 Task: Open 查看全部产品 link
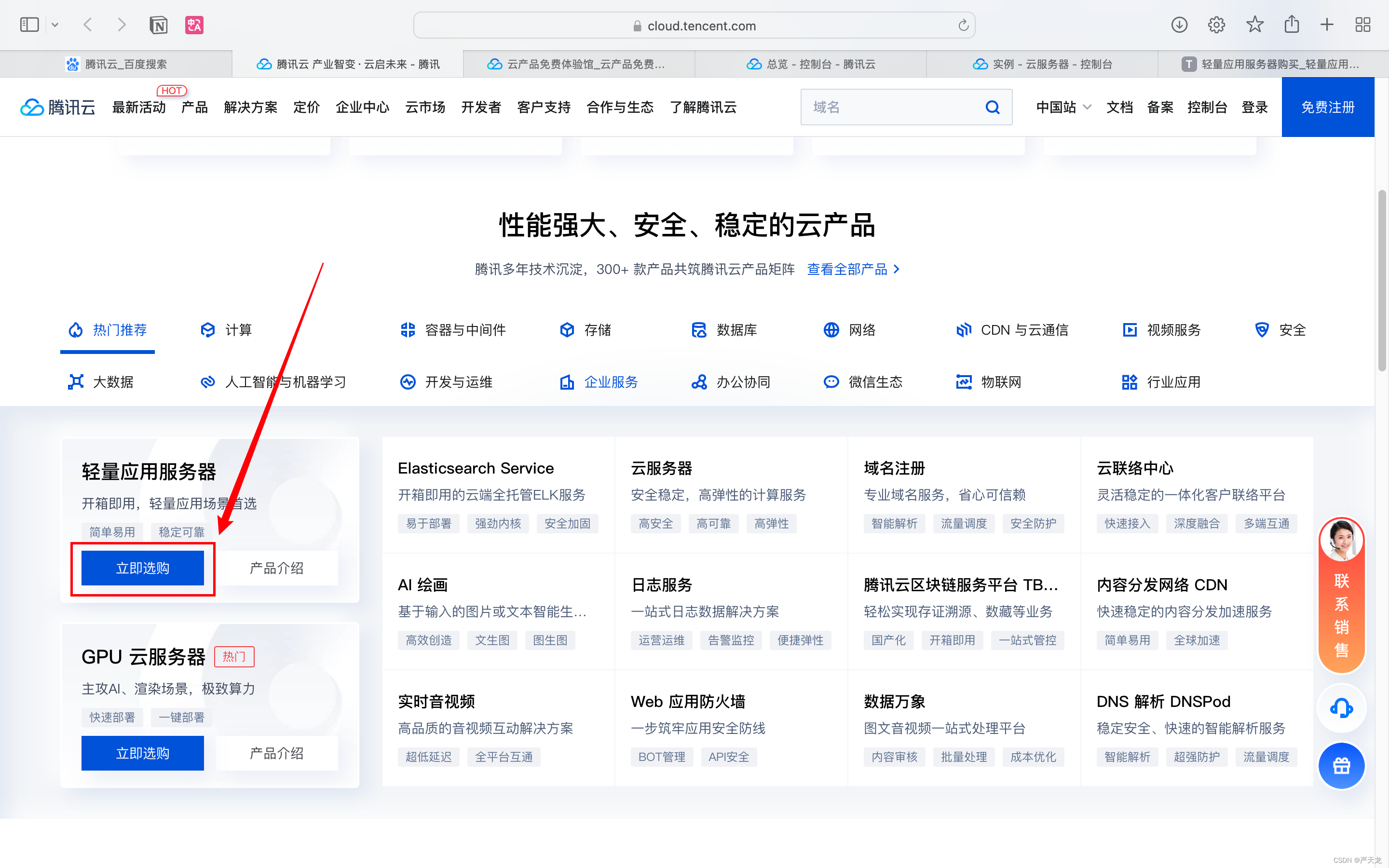(854, 269)
